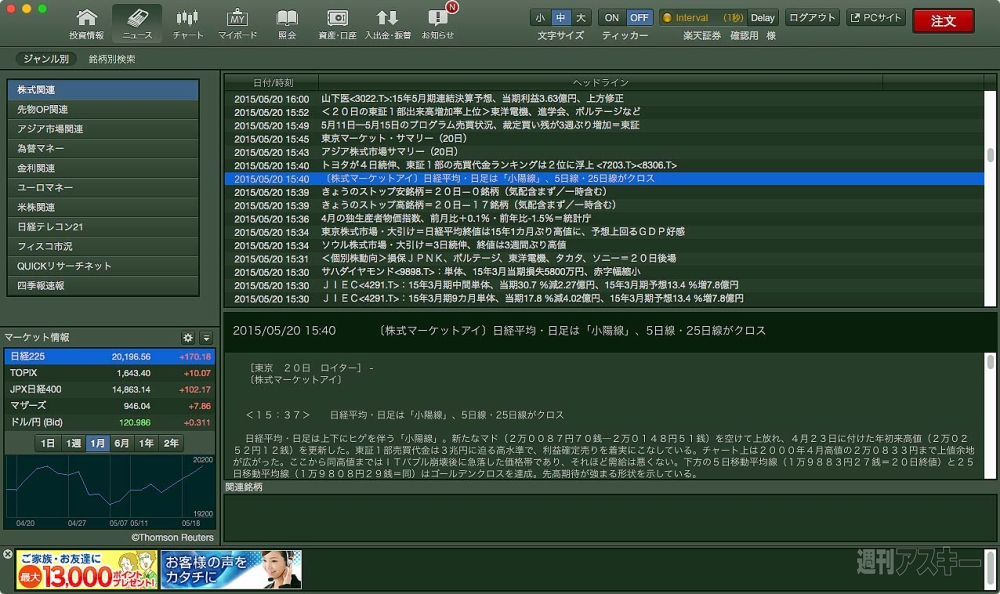Select the 1日 chart period

point(48,443)
